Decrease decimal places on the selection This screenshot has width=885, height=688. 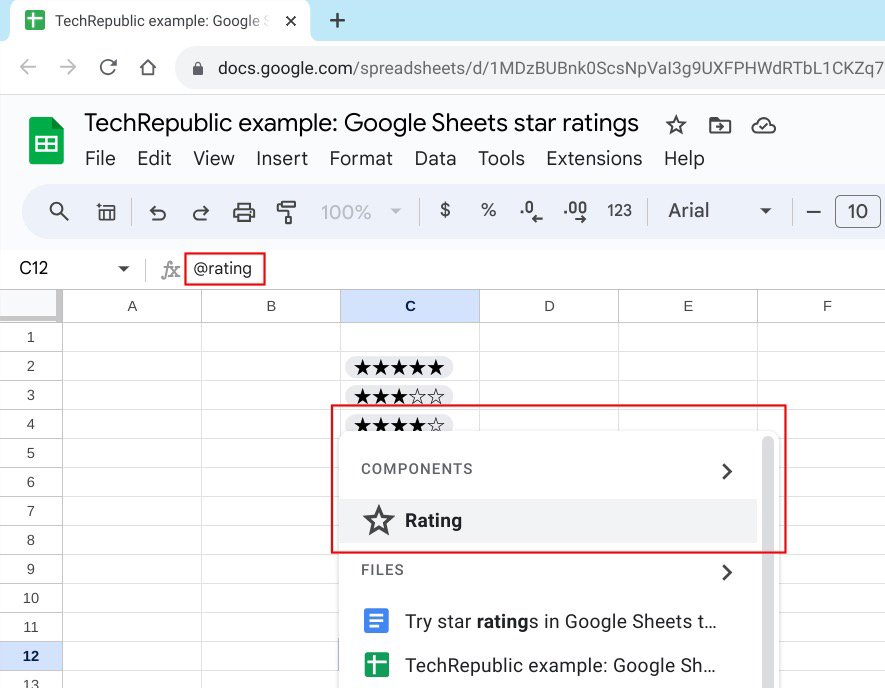click(530, 211)
